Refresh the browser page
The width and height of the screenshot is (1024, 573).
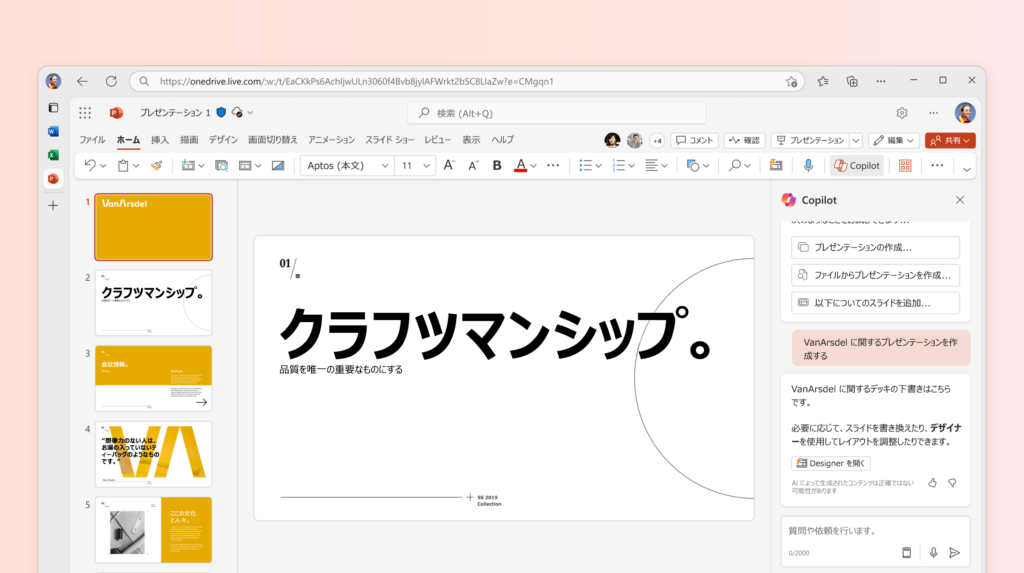tap(111, 81)
